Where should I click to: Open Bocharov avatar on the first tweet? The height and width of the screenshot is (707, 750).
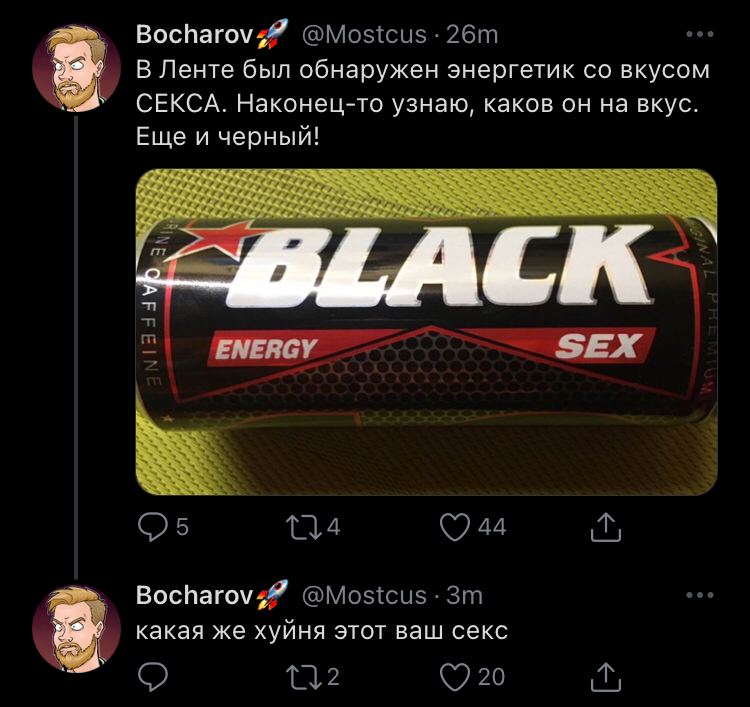(x=77, y=68)
